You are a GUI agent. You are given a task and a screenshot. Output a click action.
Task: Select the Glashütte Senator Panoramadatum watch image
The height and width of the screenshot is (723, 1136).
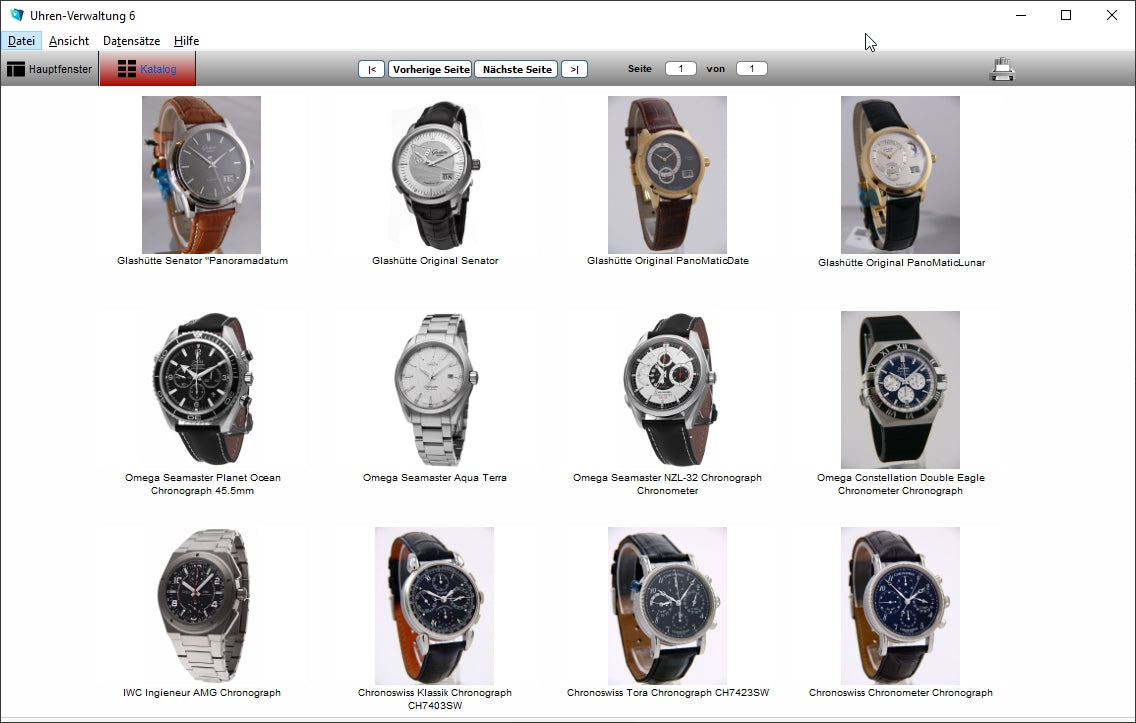(x=201, y=174)
